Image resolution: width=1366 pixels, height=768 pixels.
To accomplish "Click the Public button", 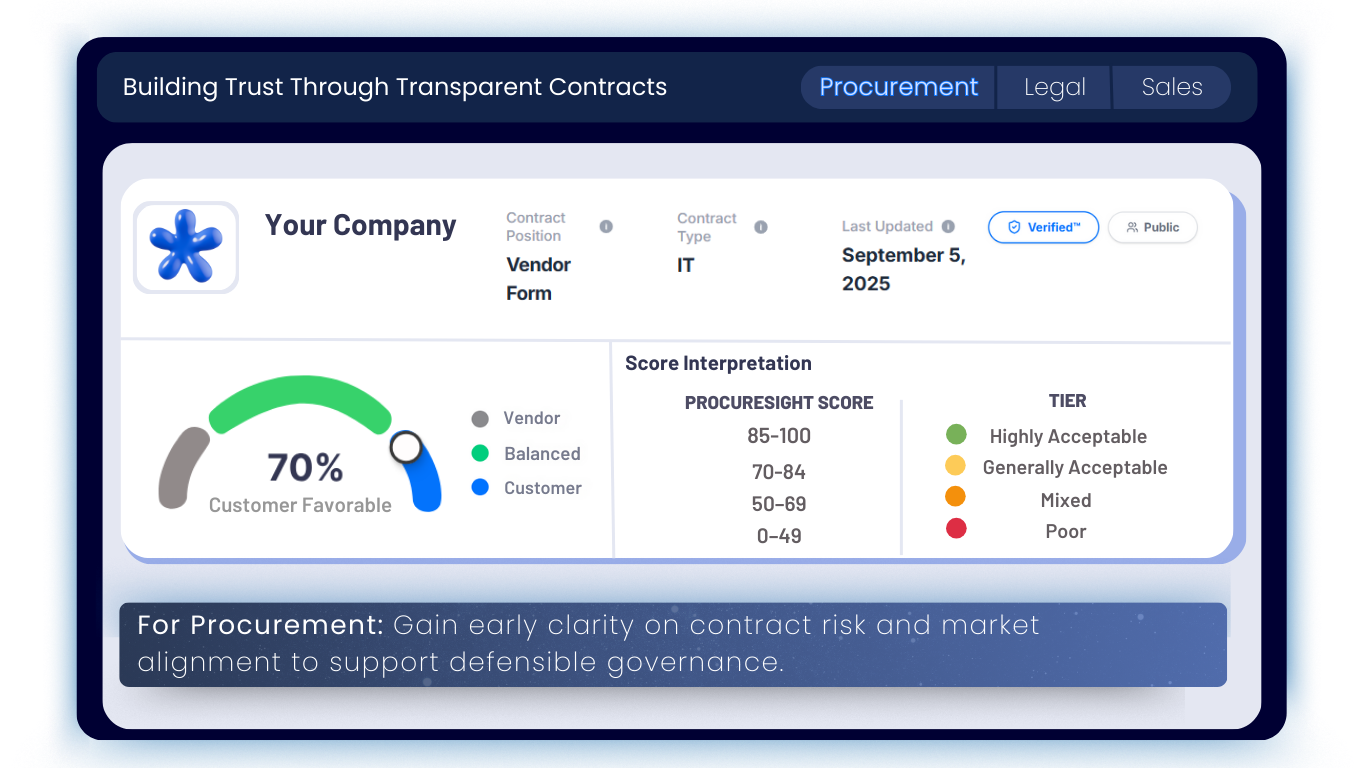I will click(x=1152, y=227).
